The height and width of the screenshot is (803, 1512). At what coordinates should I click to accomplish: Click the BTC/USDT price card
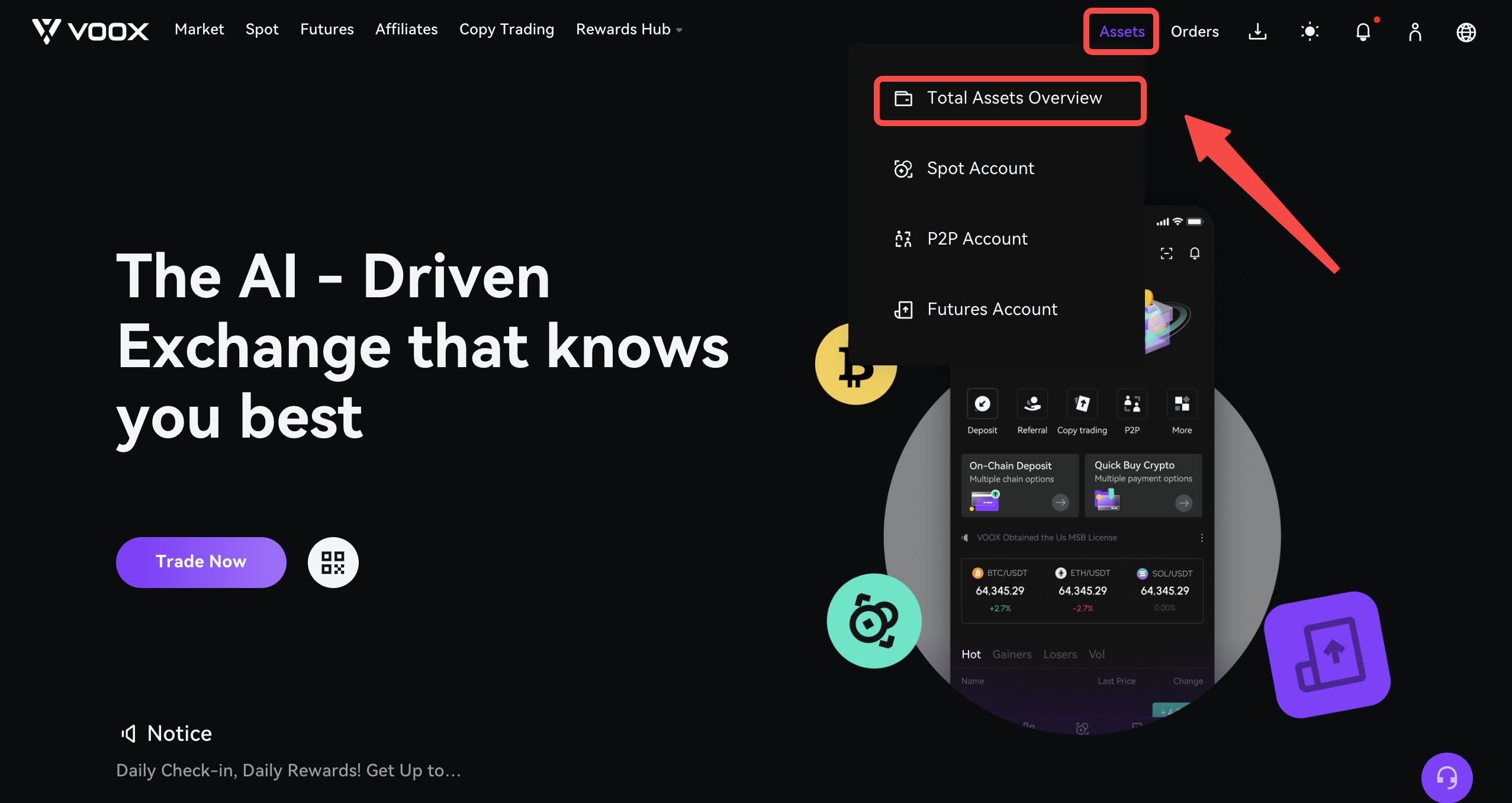pos(1001,590)
